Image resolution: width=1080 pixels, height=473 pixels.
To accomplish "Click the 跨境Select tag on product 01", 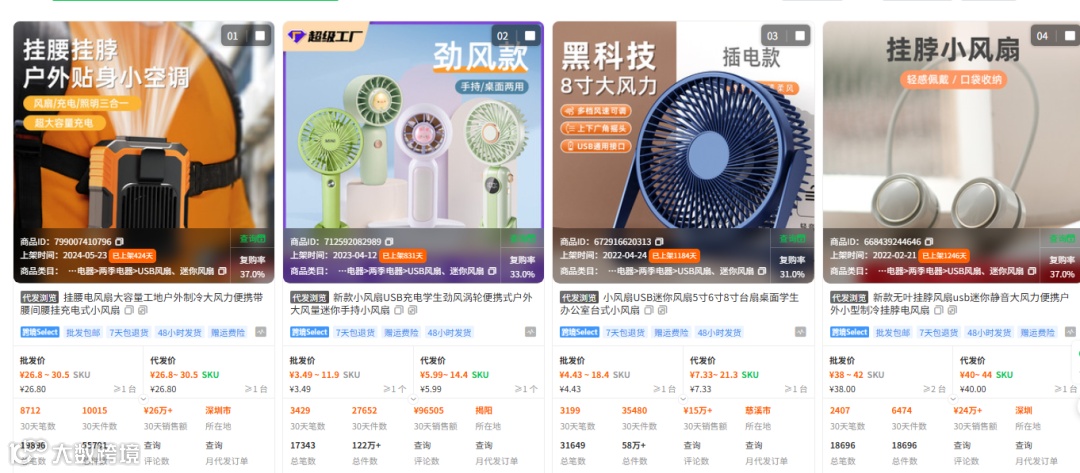I will 40,333.
